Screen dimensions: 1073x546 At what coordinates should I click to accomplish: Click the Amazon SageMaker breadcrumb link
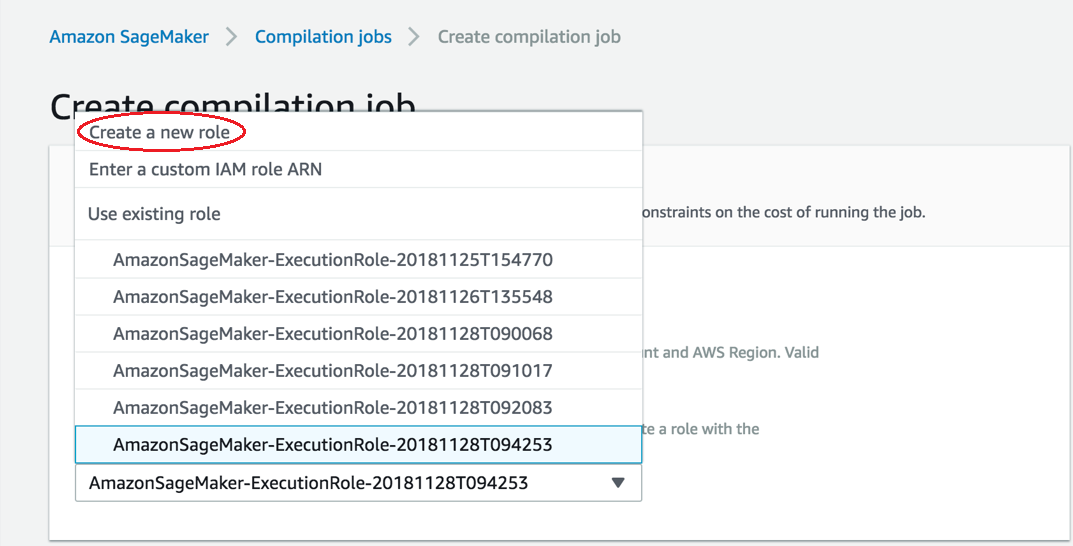[x=129, y=37]
